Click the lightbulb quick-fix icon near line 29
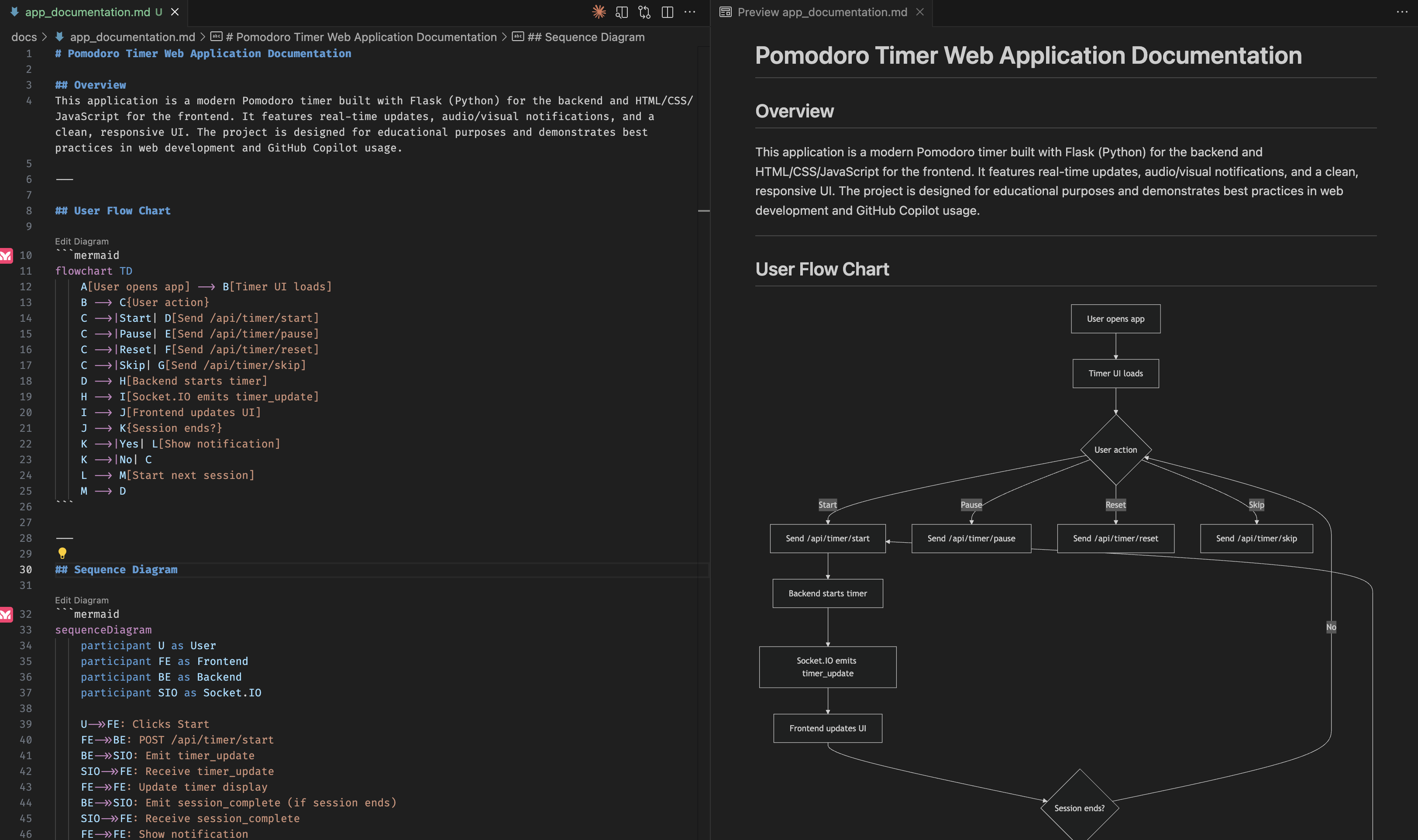 (x=62, y=554)
